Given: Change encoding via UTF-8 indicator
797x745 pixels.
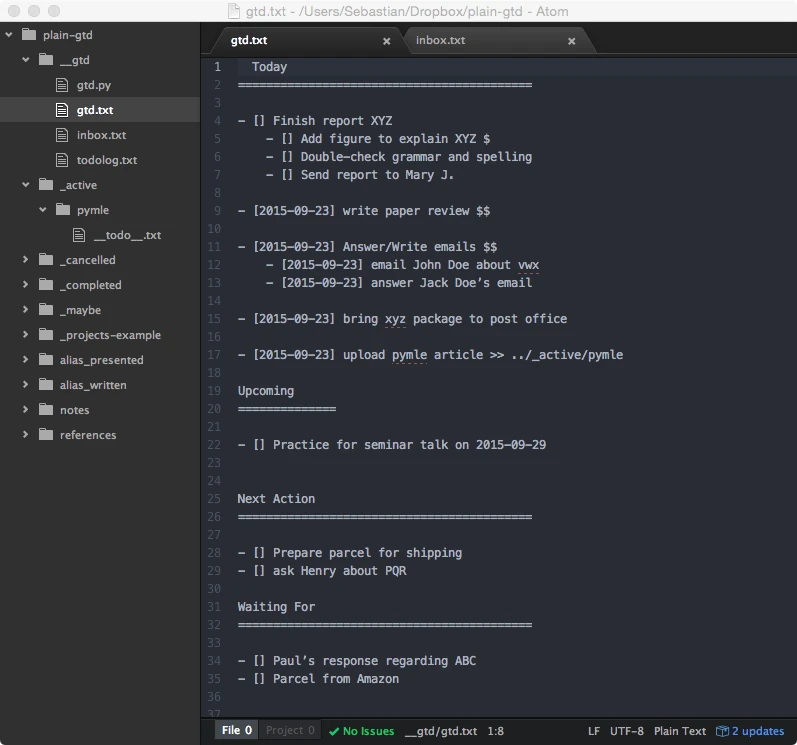Looking at the screenshot, I should (627, 731).
